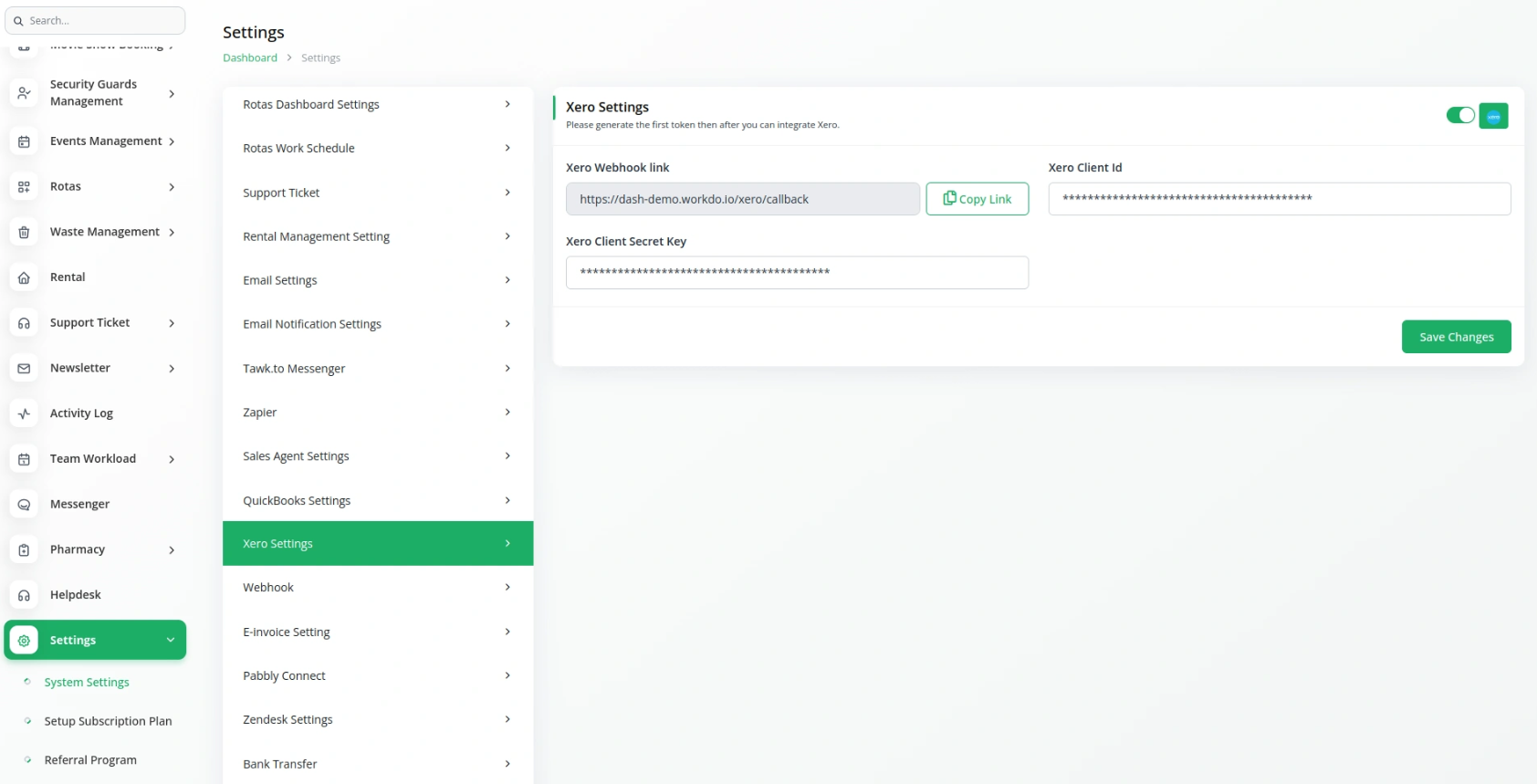Open Email Settings section
Viewport: 1537px width, 784px height.
pyautogui.click(x=378, y=280)
